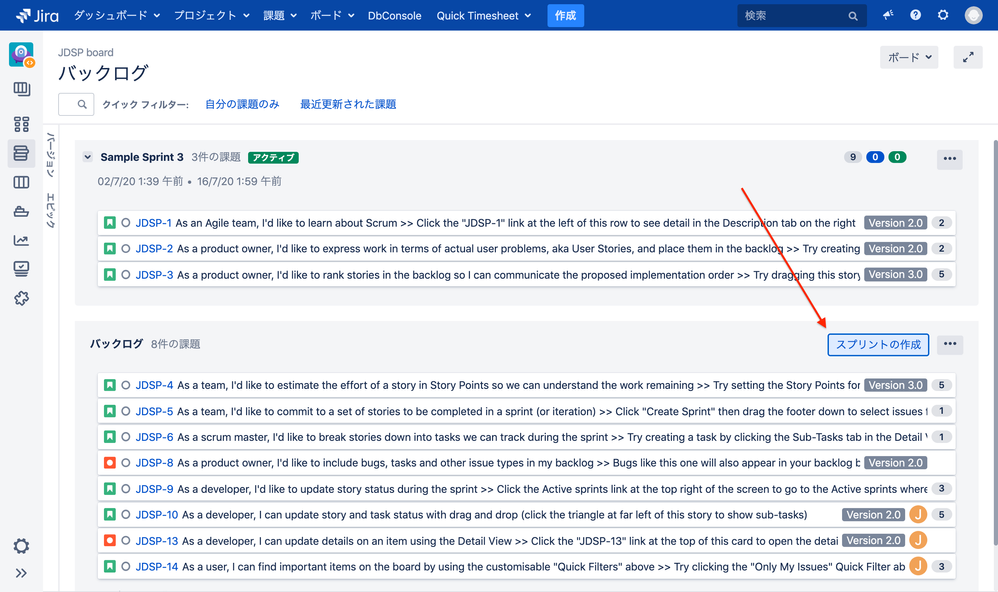Image resolution: width=998 pixels, height=592 pixels.
Task: Open issue link JDSP-2
Action: [x=154, y=249]
